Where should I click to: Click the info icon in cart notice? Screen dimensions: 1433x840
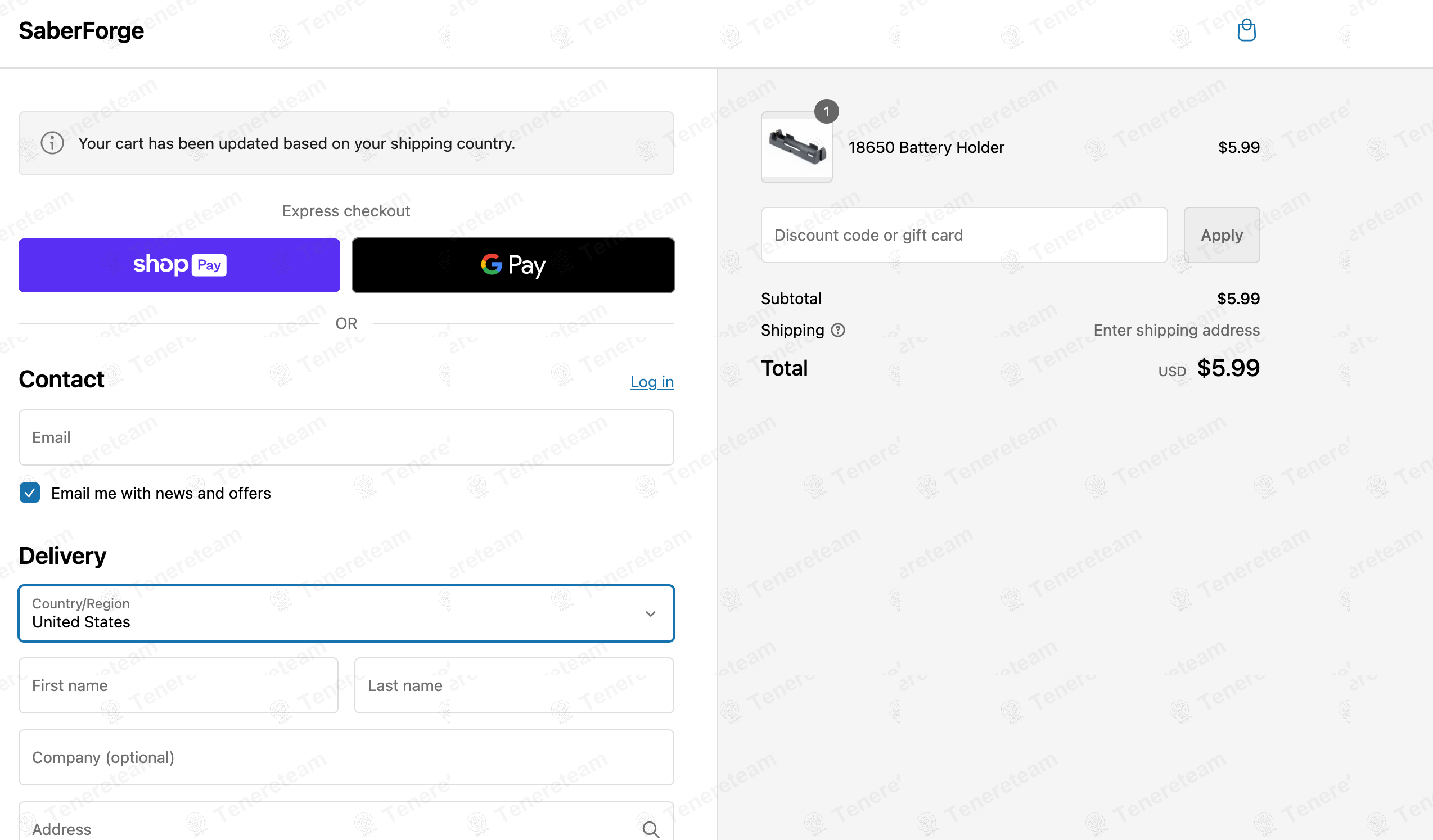pos(52,143)
